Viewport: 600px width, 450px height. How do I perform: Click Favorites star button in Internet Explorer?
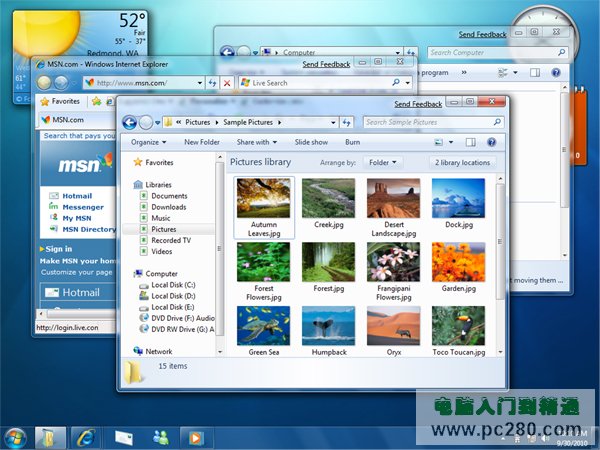click(60, 101)
